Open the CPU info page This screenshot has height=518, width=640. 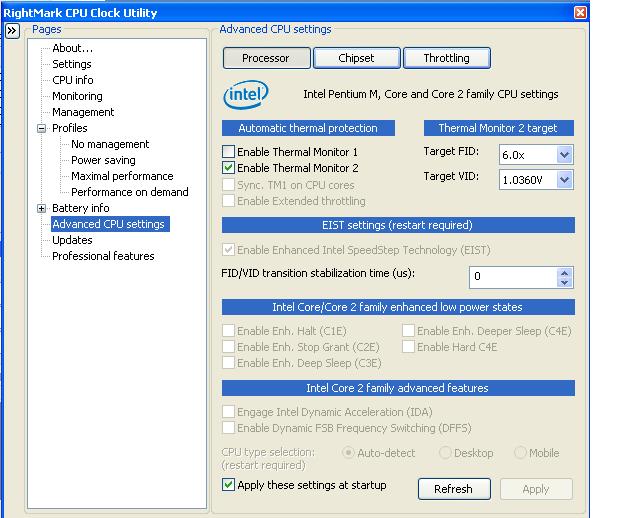coord(73,80)
